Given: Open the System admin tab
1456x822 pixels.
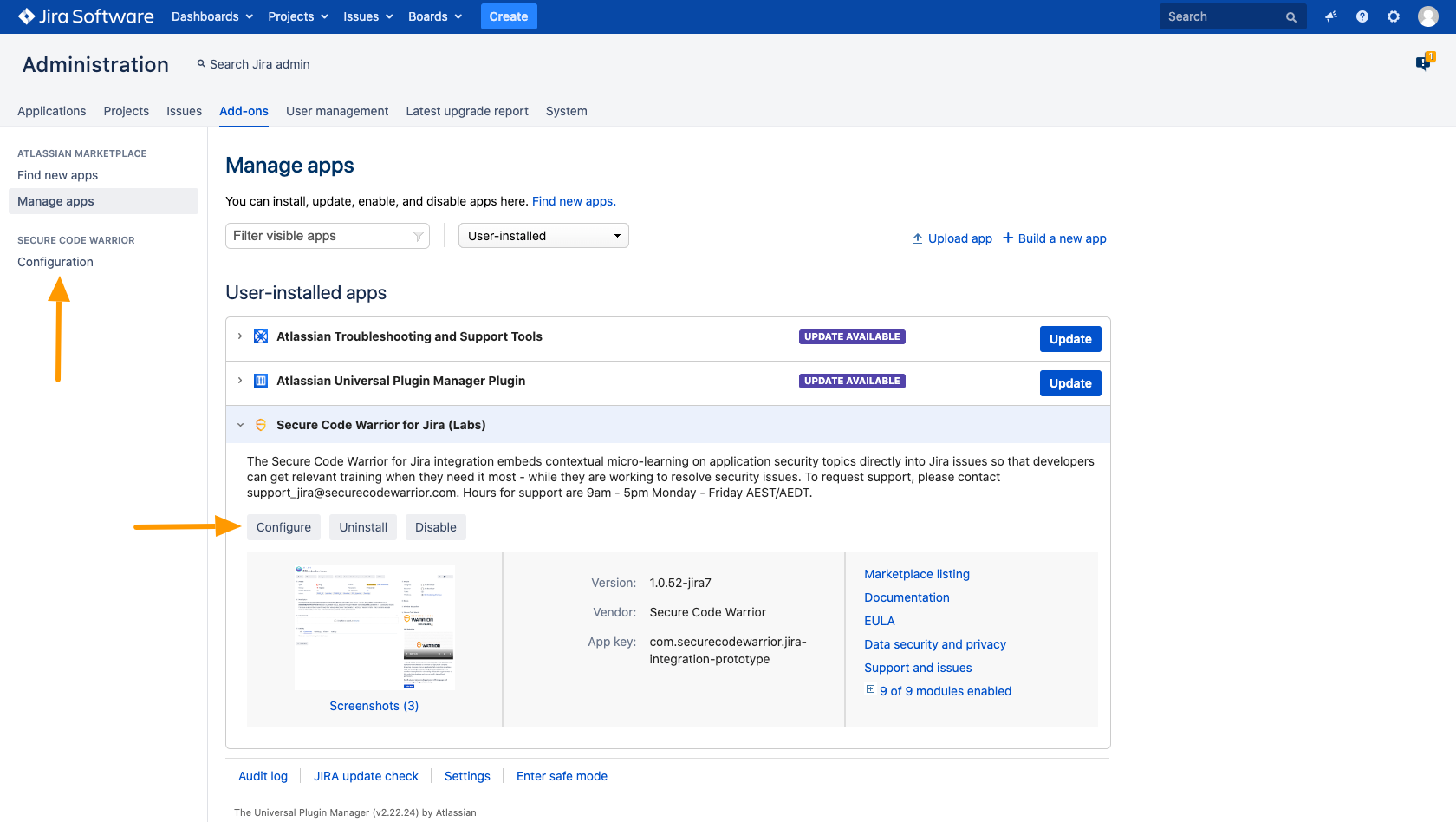Looking at the screenshot, I should click(567, 111).
